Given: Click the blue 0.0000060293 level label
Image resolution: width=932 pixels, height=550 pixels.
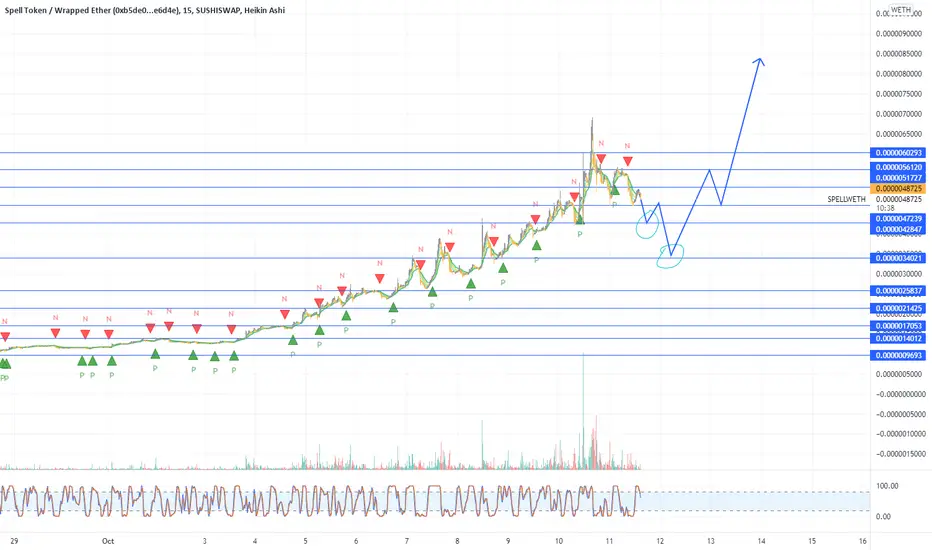Looking at the screenshot, I should pyautogui.click(x=898, y=153).
